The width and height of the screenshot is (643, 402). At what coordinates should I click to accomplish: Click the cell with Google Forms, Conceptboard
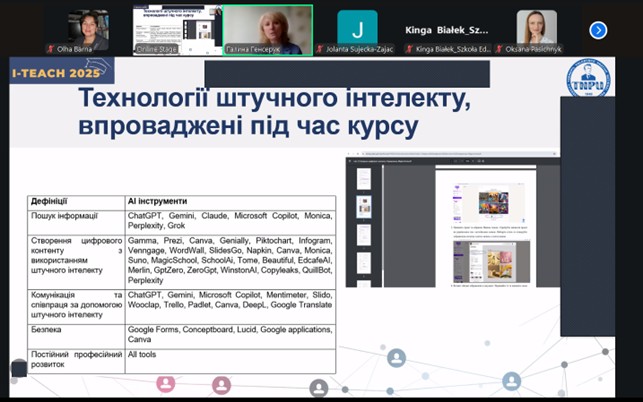[230, 337]
